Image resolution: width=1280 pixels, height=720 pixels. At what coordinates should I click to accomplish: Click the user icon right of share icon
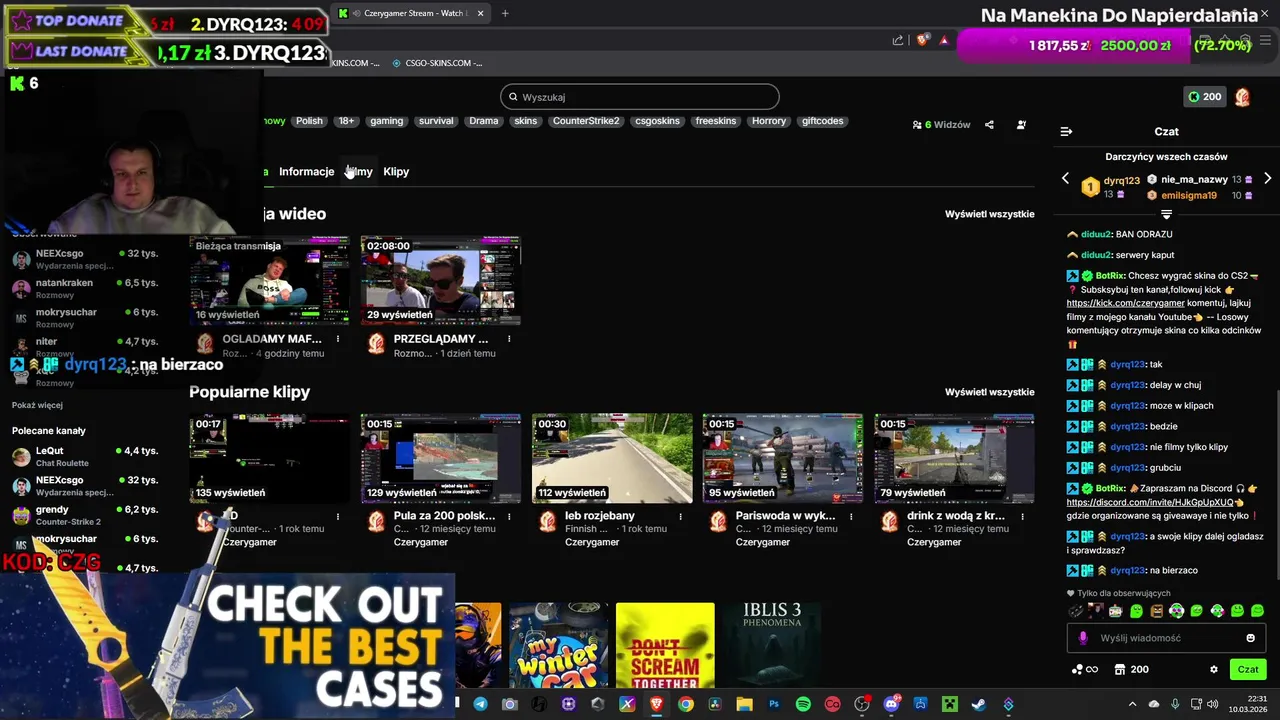[1021, 125]
